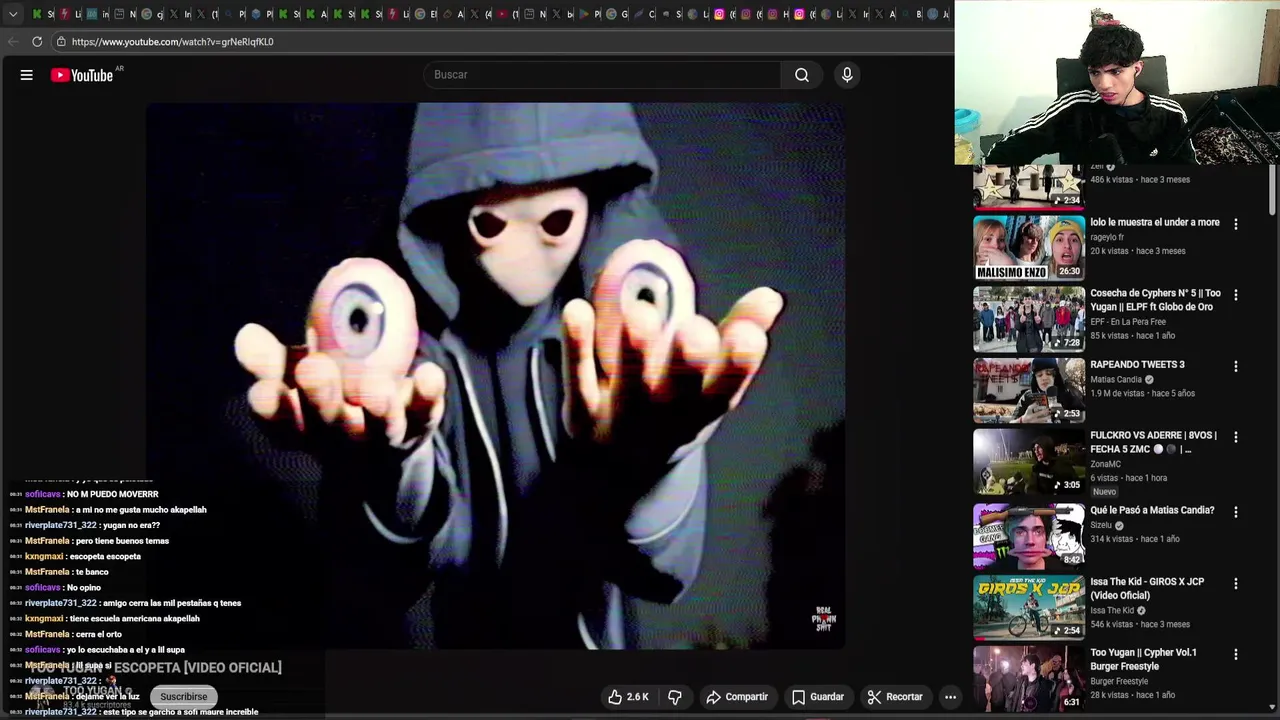1280x720 pixels.
Task: Click the 'Nuevo' badge under FULCKRO VS ADERRE
Action: pos(1104,492)
